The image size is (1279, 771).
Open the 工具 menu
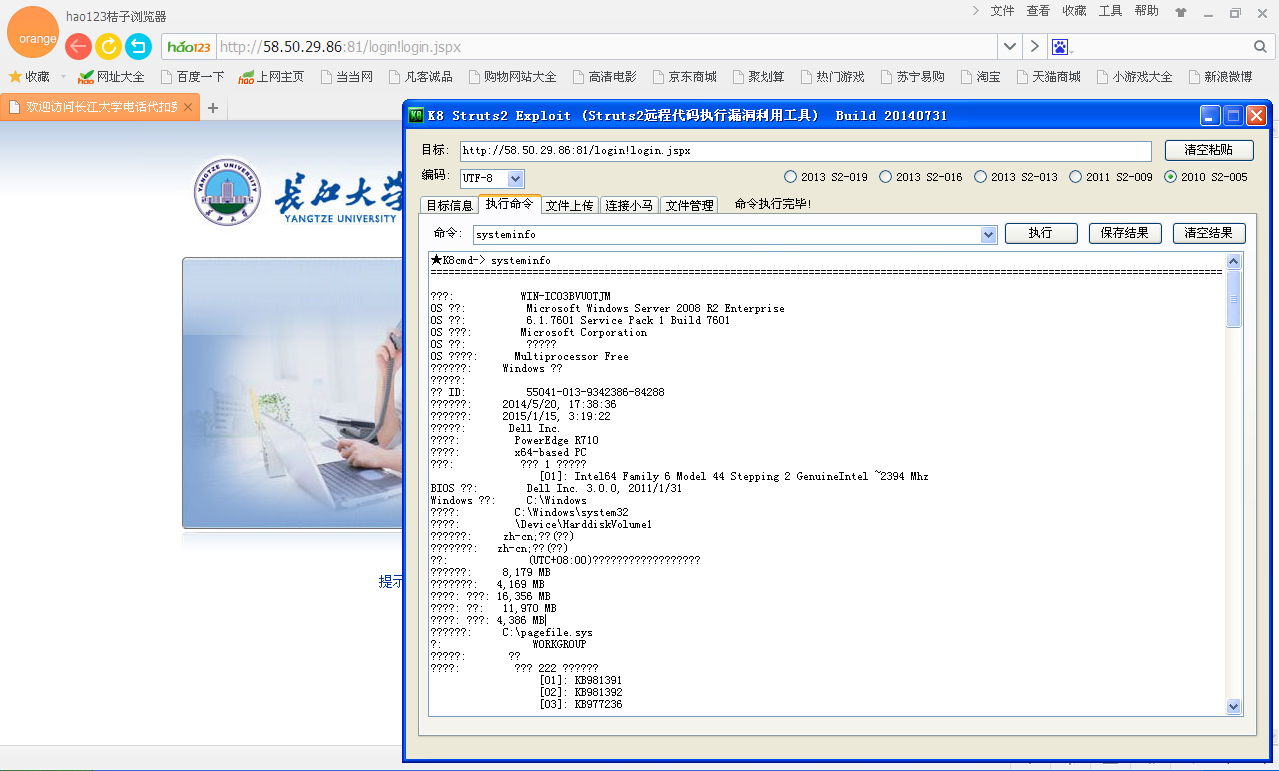(1110, 11)
